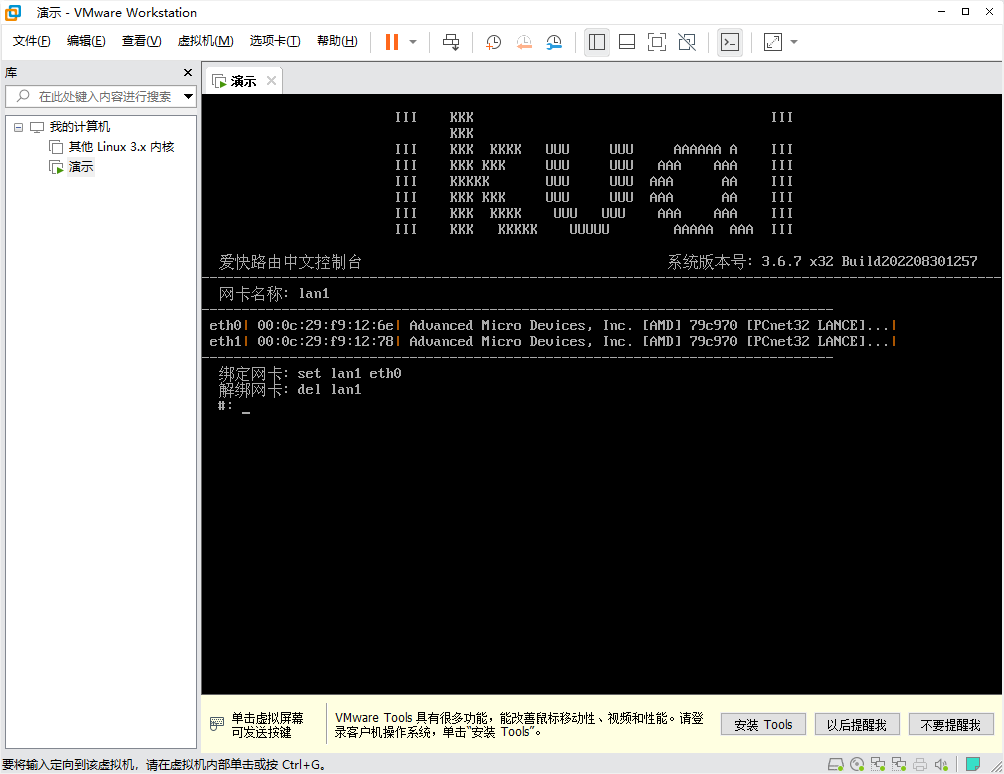Open the snapshot manager icon

554,42
